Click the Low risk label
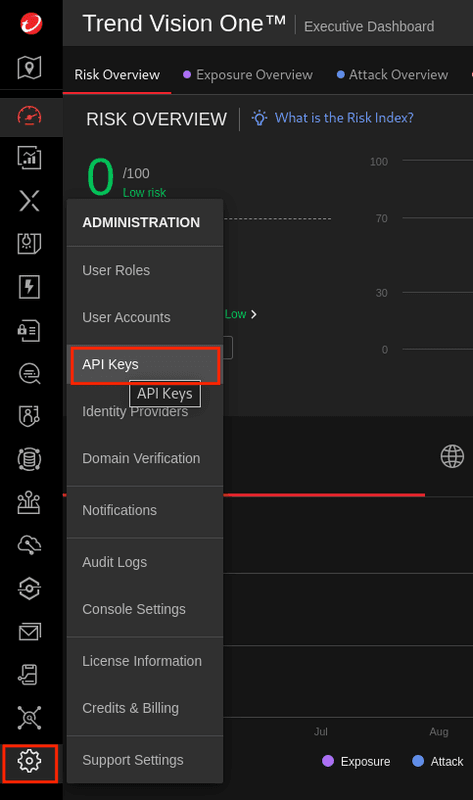This screenshot has height=800, width=473. (x=144, y=193)
